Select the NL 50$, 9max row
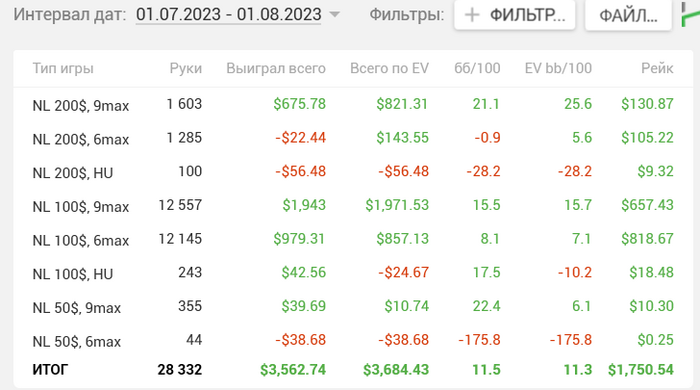This screenshot has height=390, width=700. (x=353, y=307)
